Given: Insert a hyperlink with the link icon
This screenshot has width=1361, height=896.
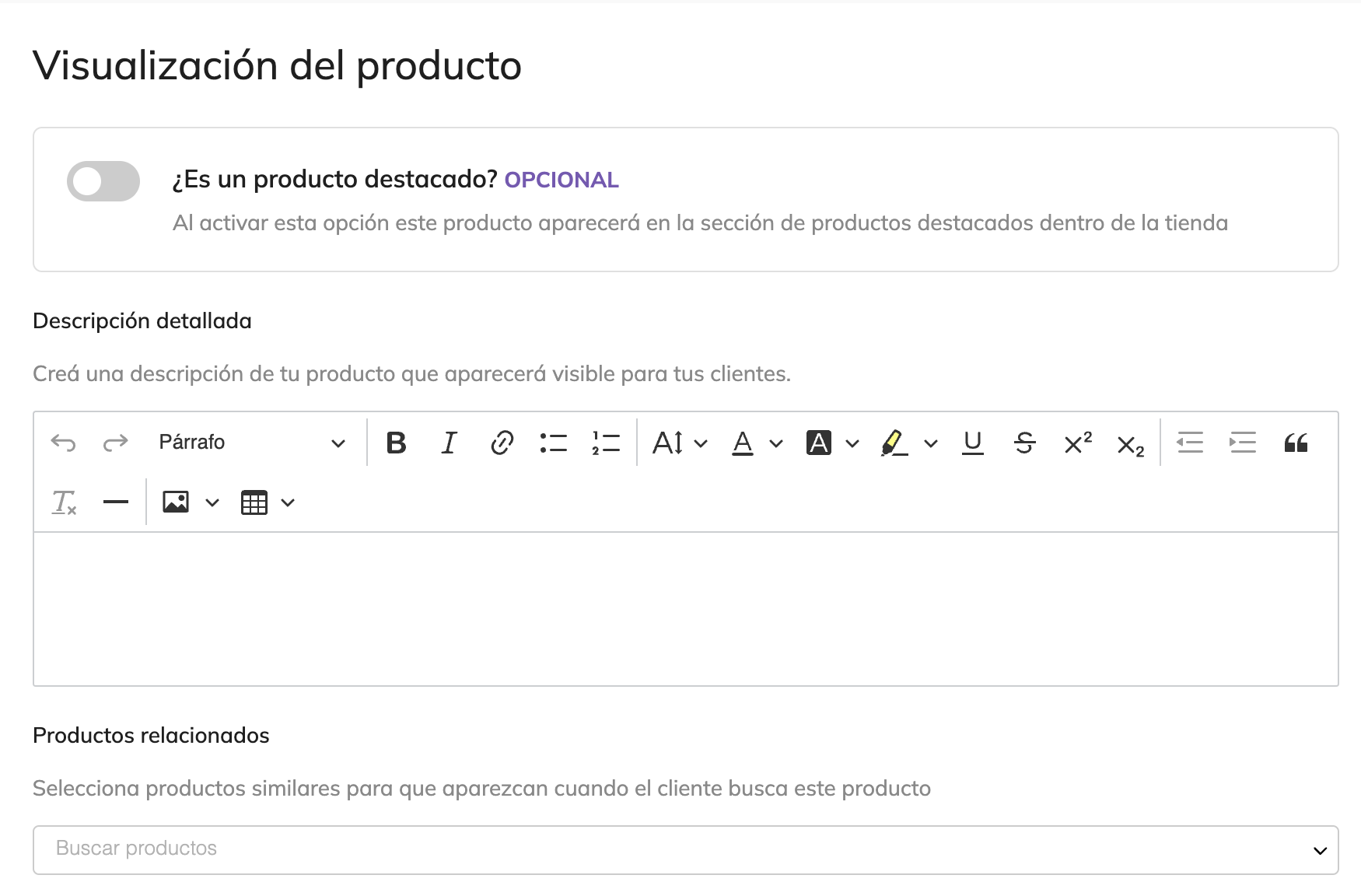Looking at the screenshot, I should pos(502,443).
